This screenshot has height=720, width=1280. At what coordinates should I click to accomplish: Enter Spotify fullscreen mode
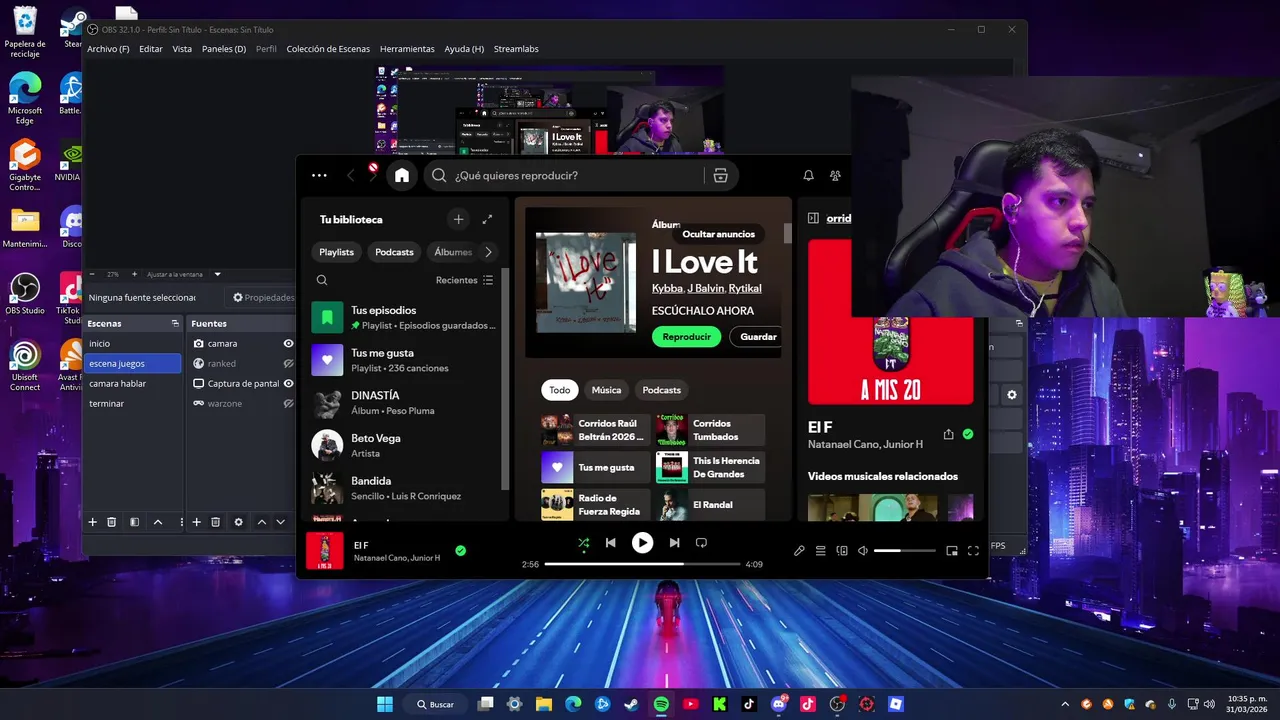pos(973,550)
